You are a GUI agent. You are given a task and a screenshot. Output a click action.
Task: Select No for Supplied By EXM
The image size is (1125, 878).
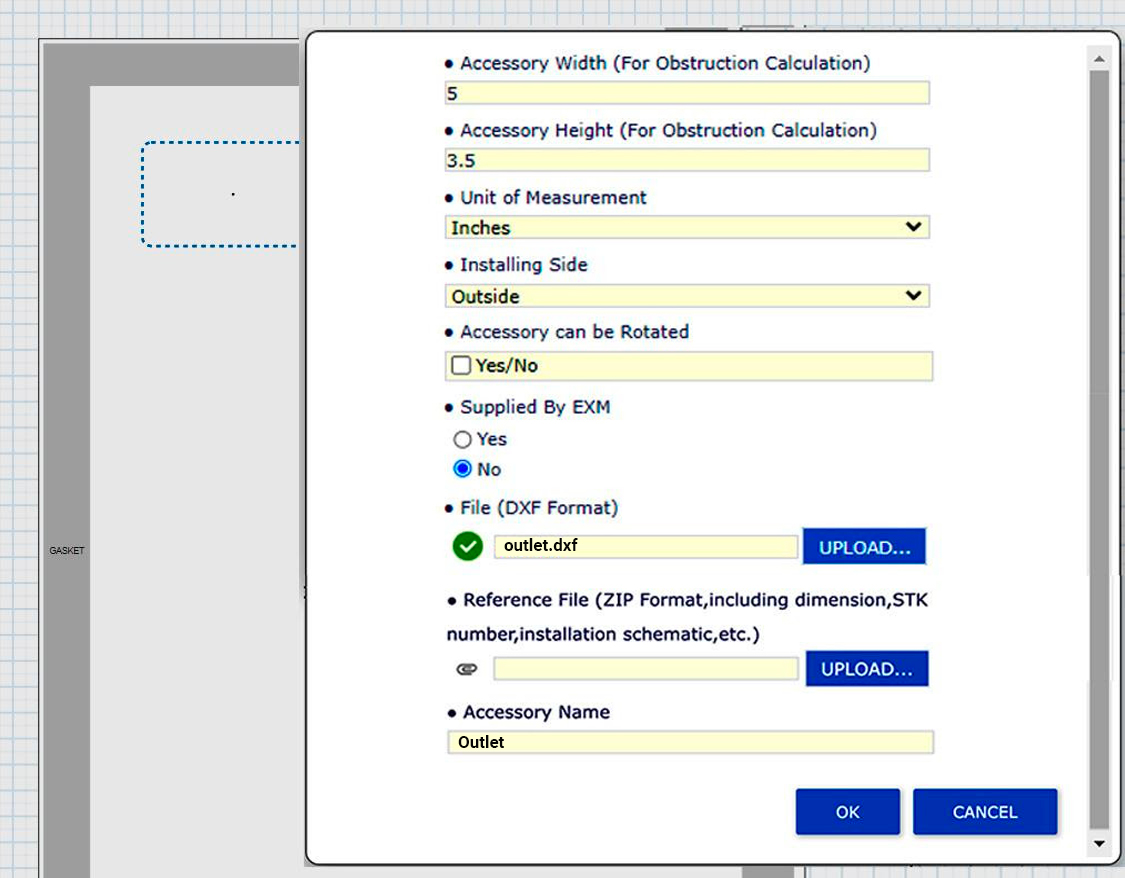pyautogui.click(x=462, y=469)
